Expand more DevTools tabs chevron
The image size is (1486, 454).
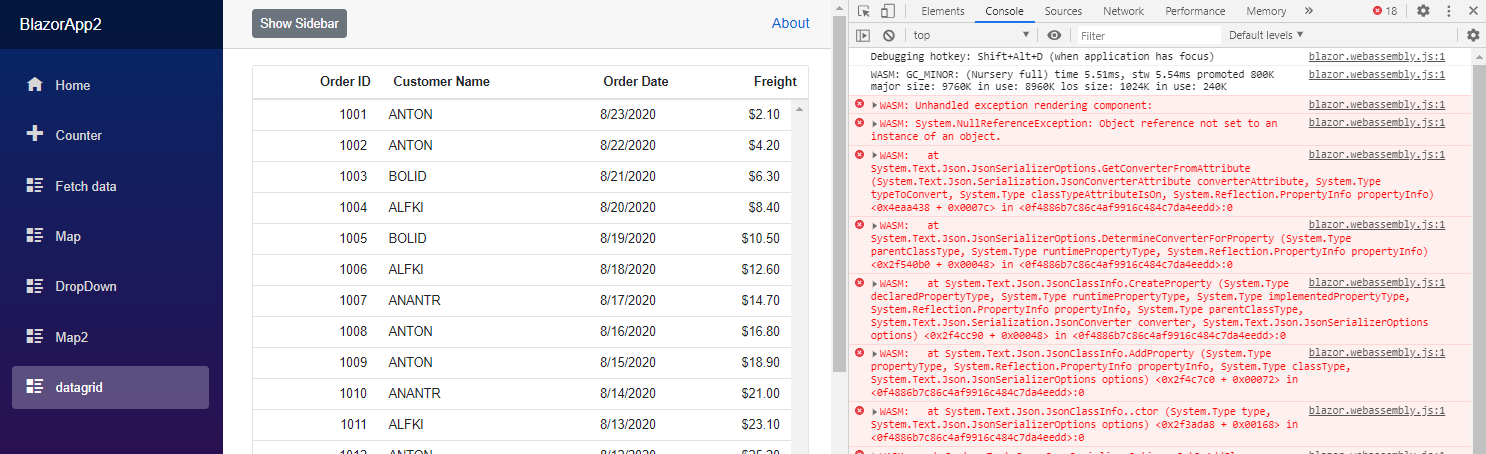pos(1309,11)
